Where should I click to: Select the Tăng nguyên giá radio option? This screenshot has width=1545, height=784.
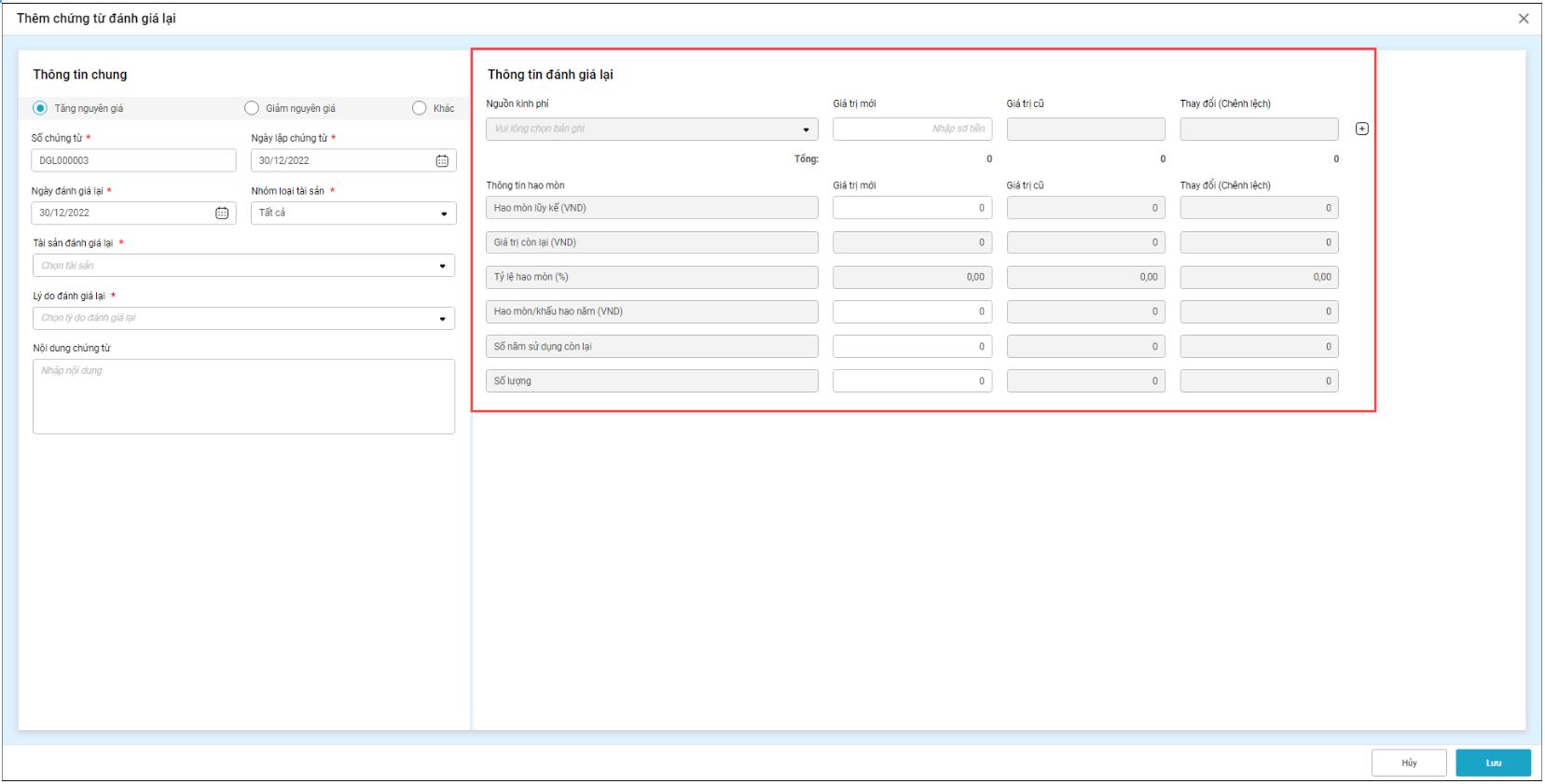coord(40,108)
